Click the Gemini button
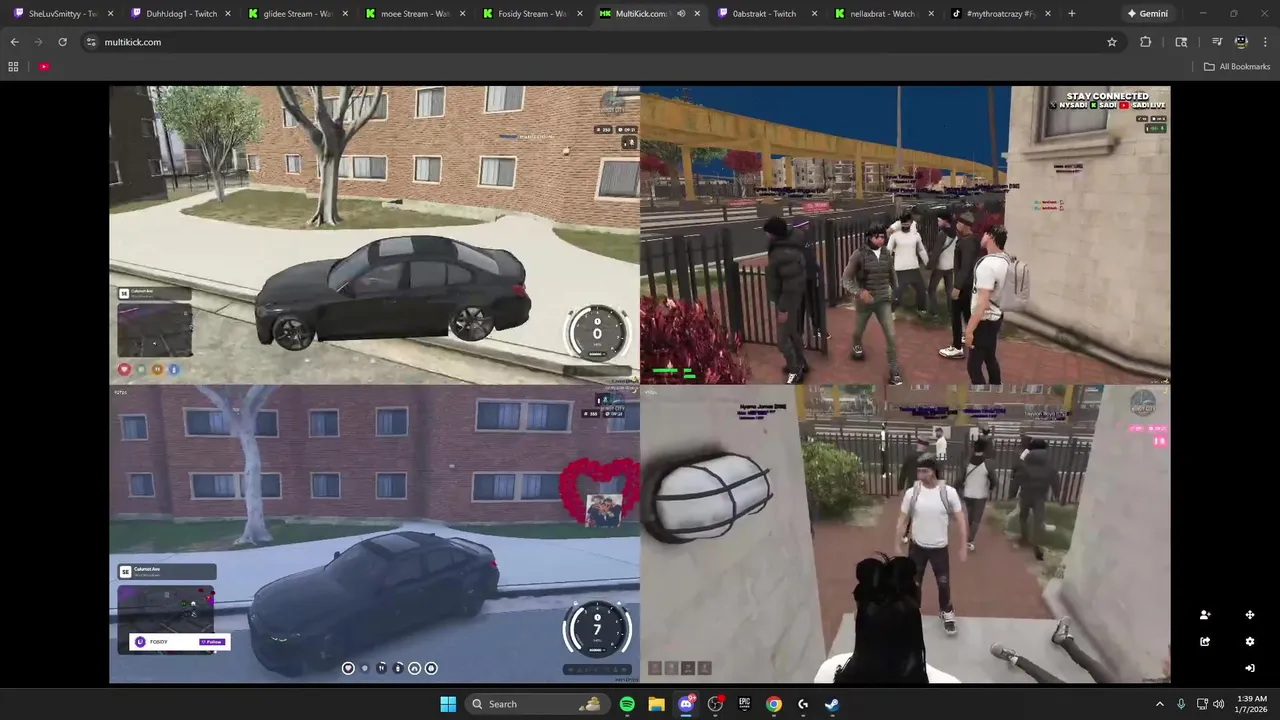1280x720 pixels. pyautogui.click(x=1147, y=14)
